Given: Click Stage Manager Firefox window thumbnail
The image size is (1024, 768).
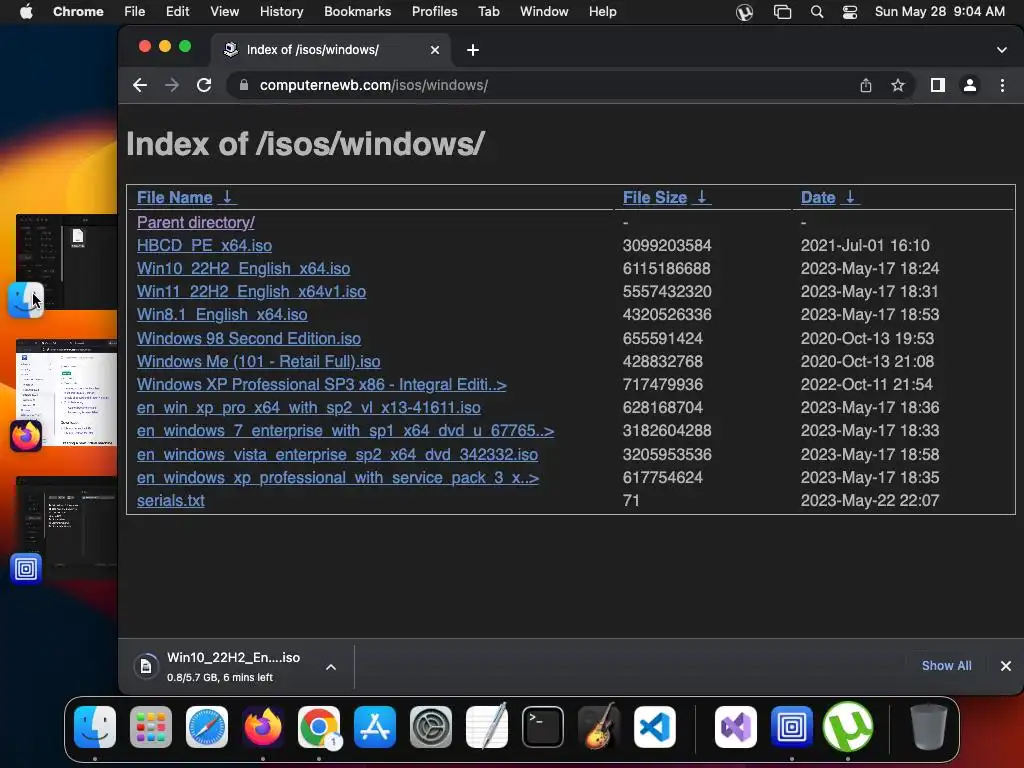Looking at the screenshot, I should pyautogui.click(x=67, y=392).
